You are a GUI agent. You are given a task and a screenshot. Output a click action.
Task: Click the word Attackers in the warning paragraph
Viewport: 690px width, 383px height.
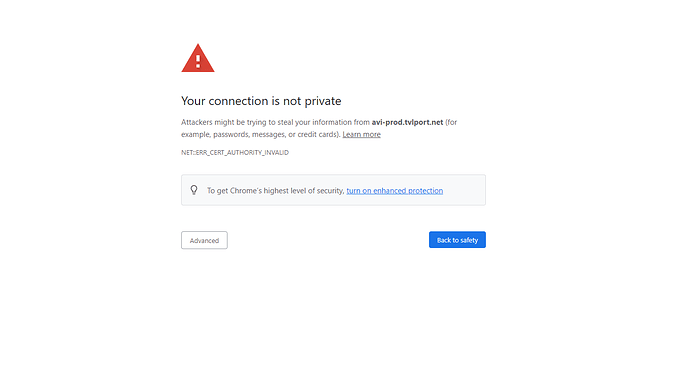197,122
